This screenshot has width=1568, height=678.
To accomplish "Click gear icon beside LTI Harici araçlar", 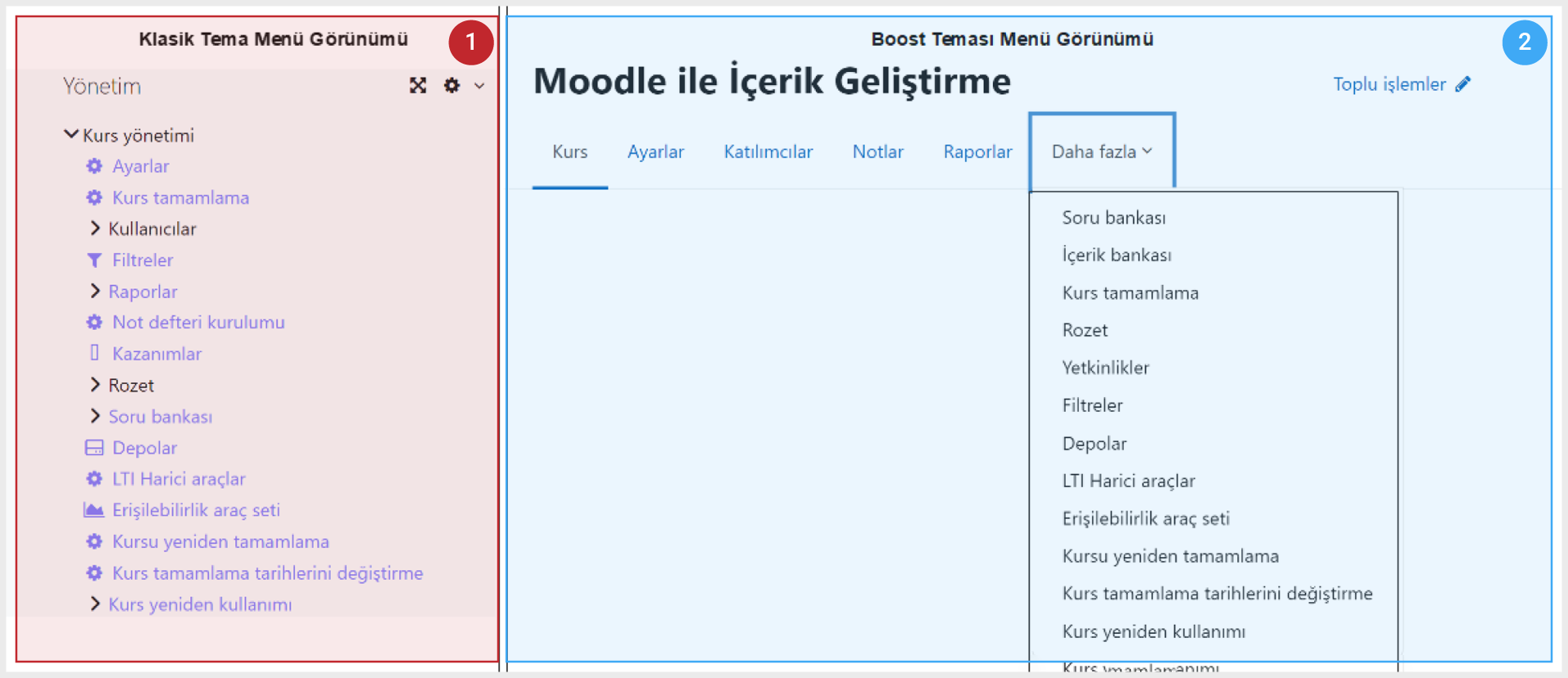I will click(x=95, y=479).
